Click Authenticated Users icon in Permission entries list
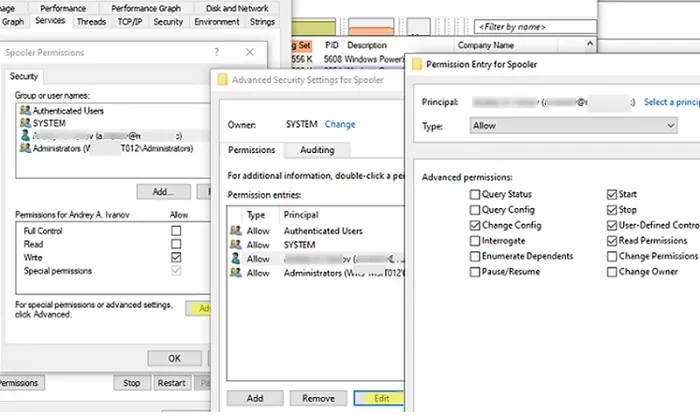 click(235, 230)
